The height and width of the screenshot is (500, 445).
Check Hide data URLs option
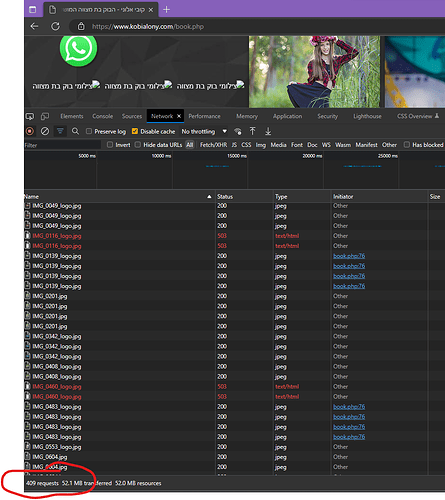click(x=138, y=145)
